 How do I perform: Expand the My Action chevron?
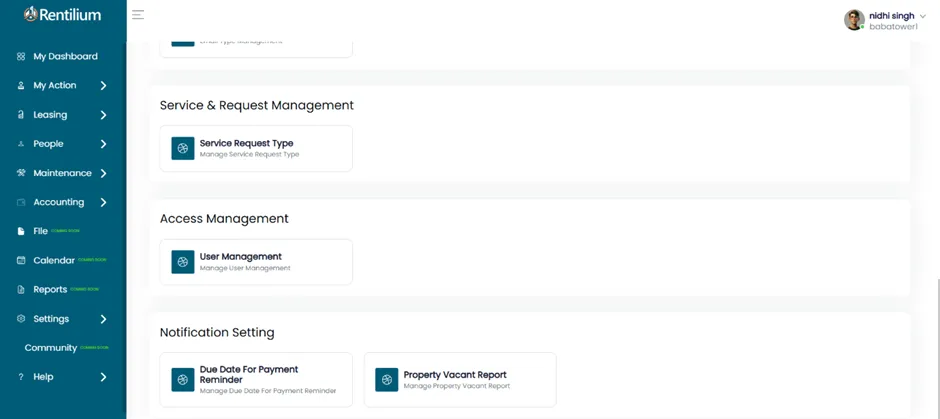(x=103, y=86)
